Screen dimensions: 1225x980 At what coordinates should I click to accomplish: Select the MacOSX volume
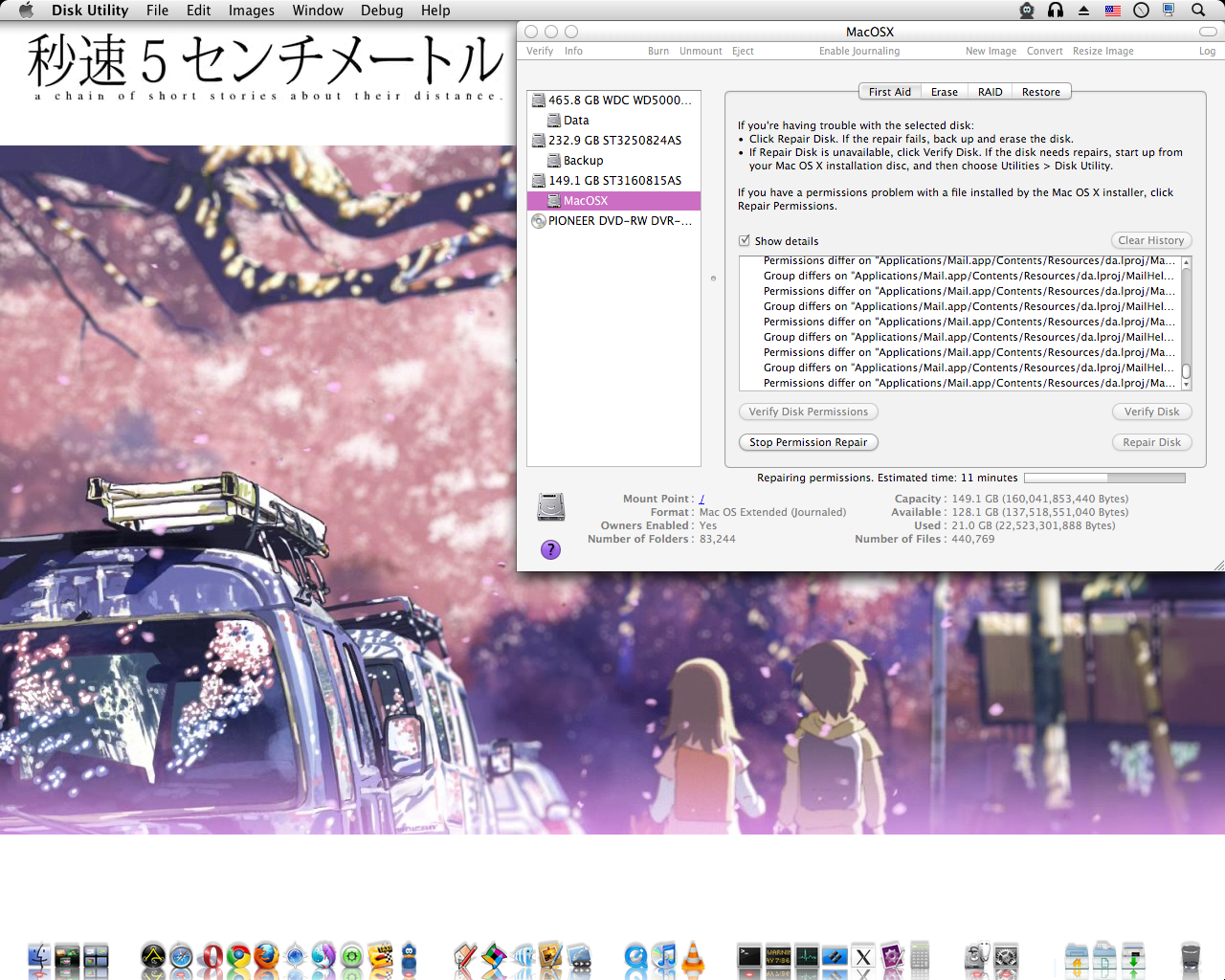coord(613,200)
